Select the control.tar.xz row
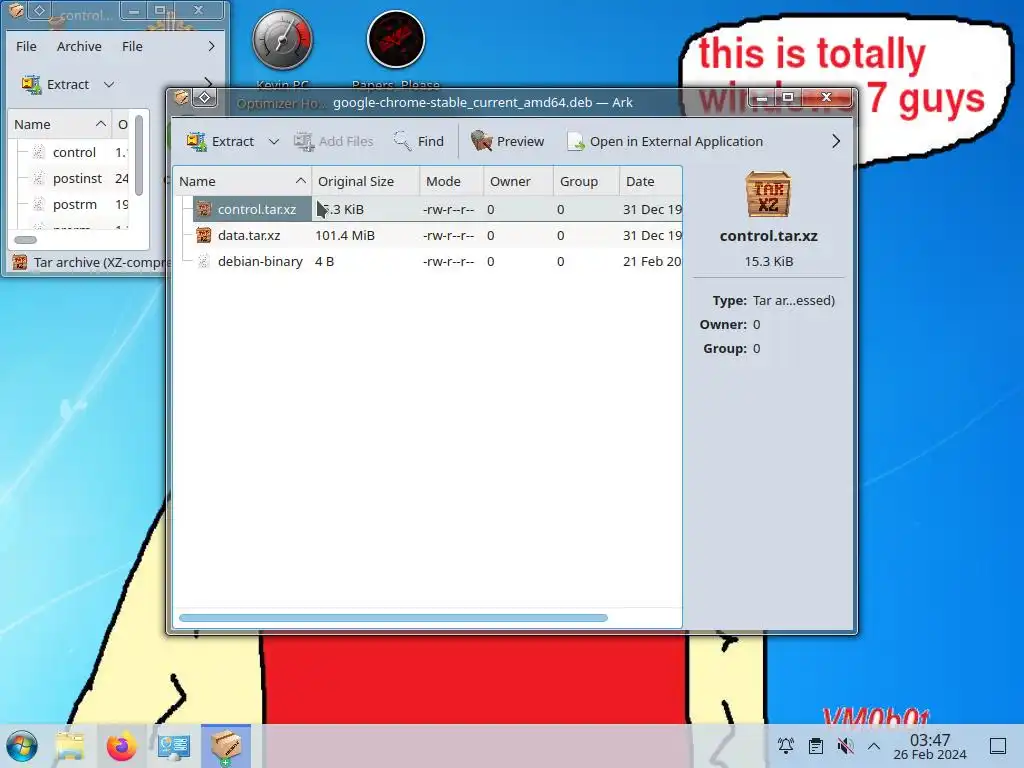The height and width of the screenshot is (768, 1024). click(x=428, y=209)
